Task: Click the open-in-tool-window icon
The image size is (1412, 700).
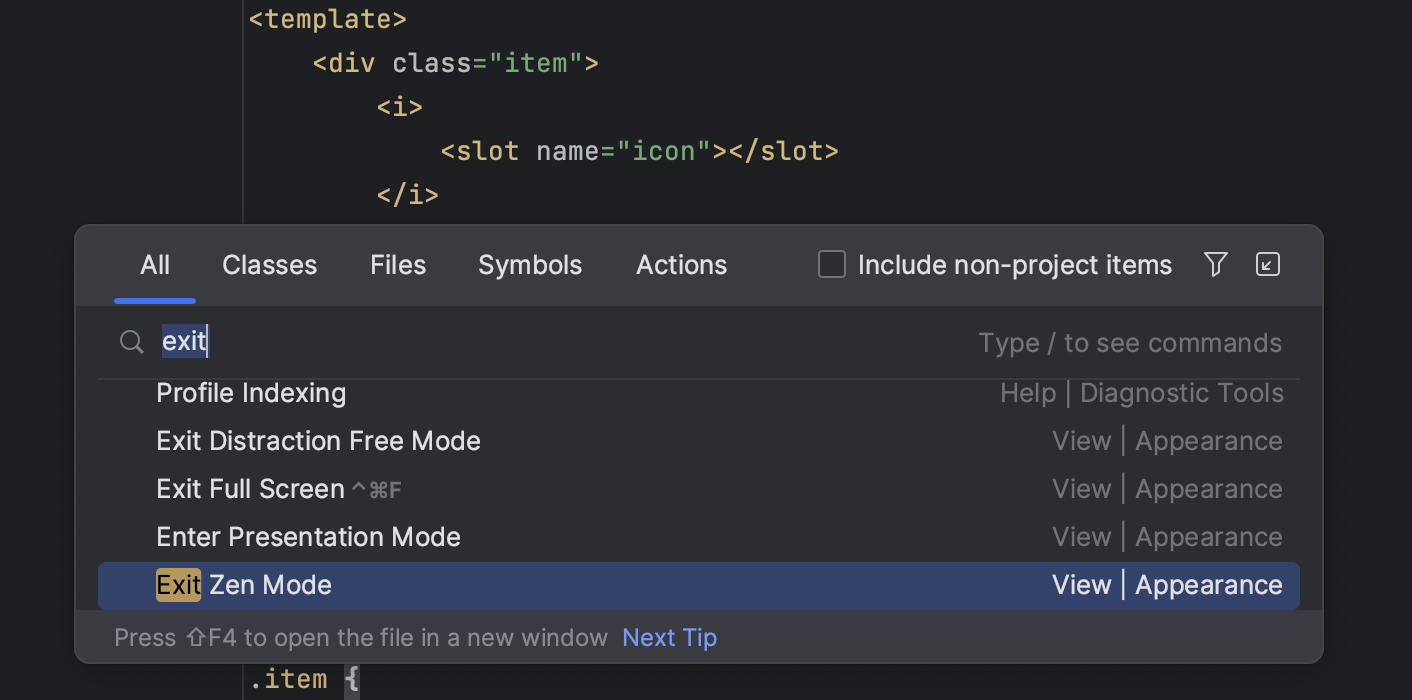Action: click(x=1267, y=264)
